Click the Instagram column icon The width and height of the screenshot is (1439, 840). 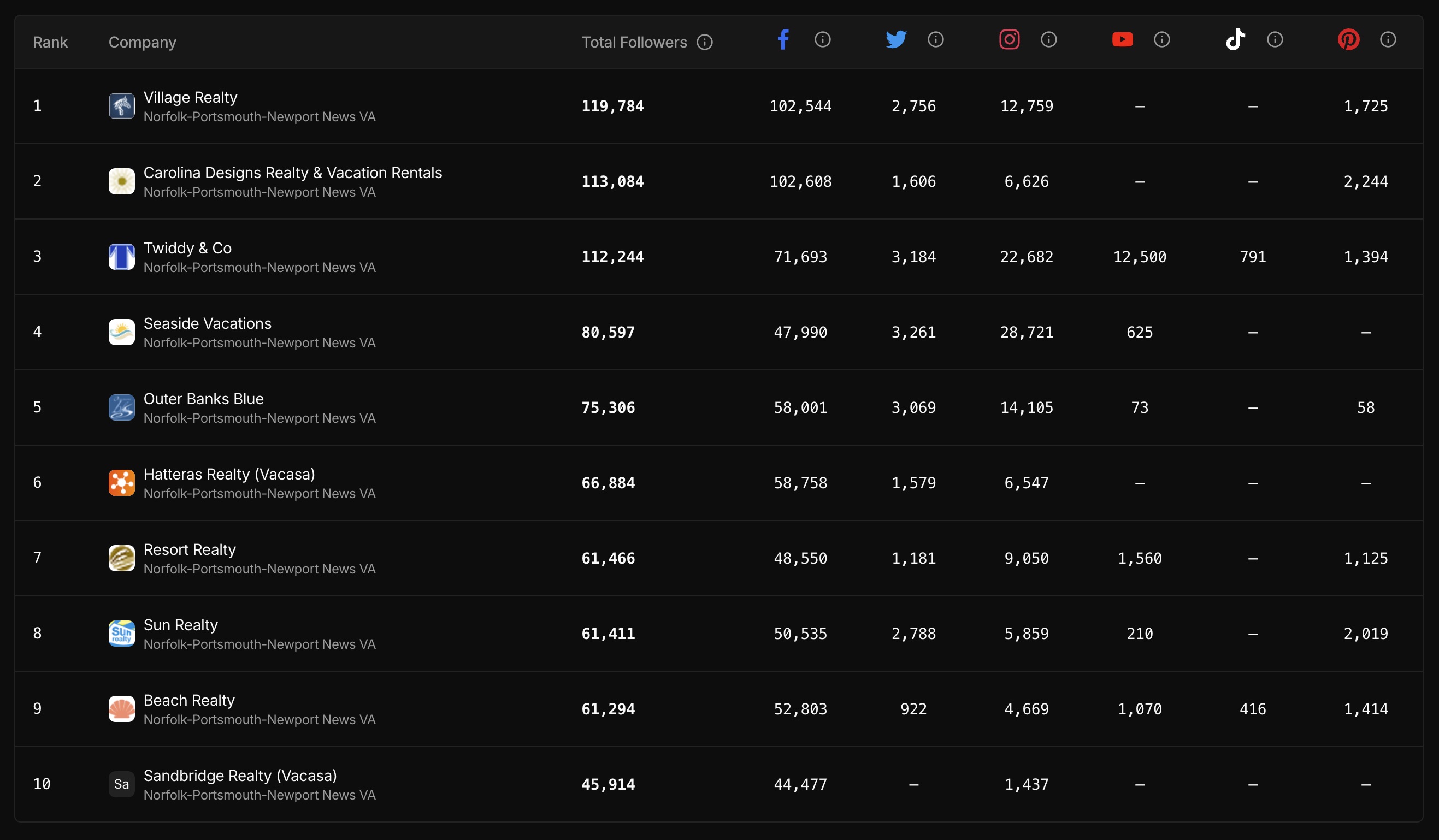tap(1009, 39)
